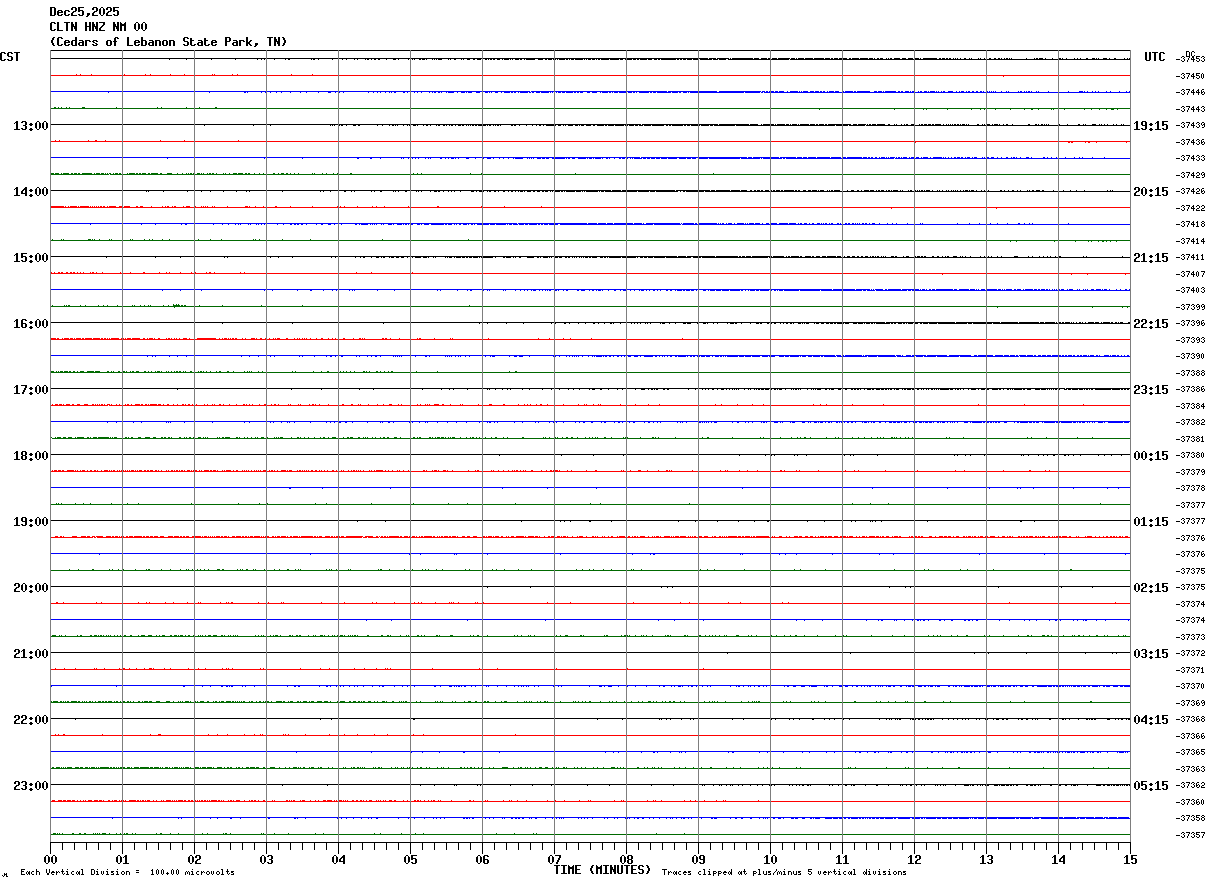Click the 02:15 UTC time label
The image size is (1210, 886).
(1150, 588)
